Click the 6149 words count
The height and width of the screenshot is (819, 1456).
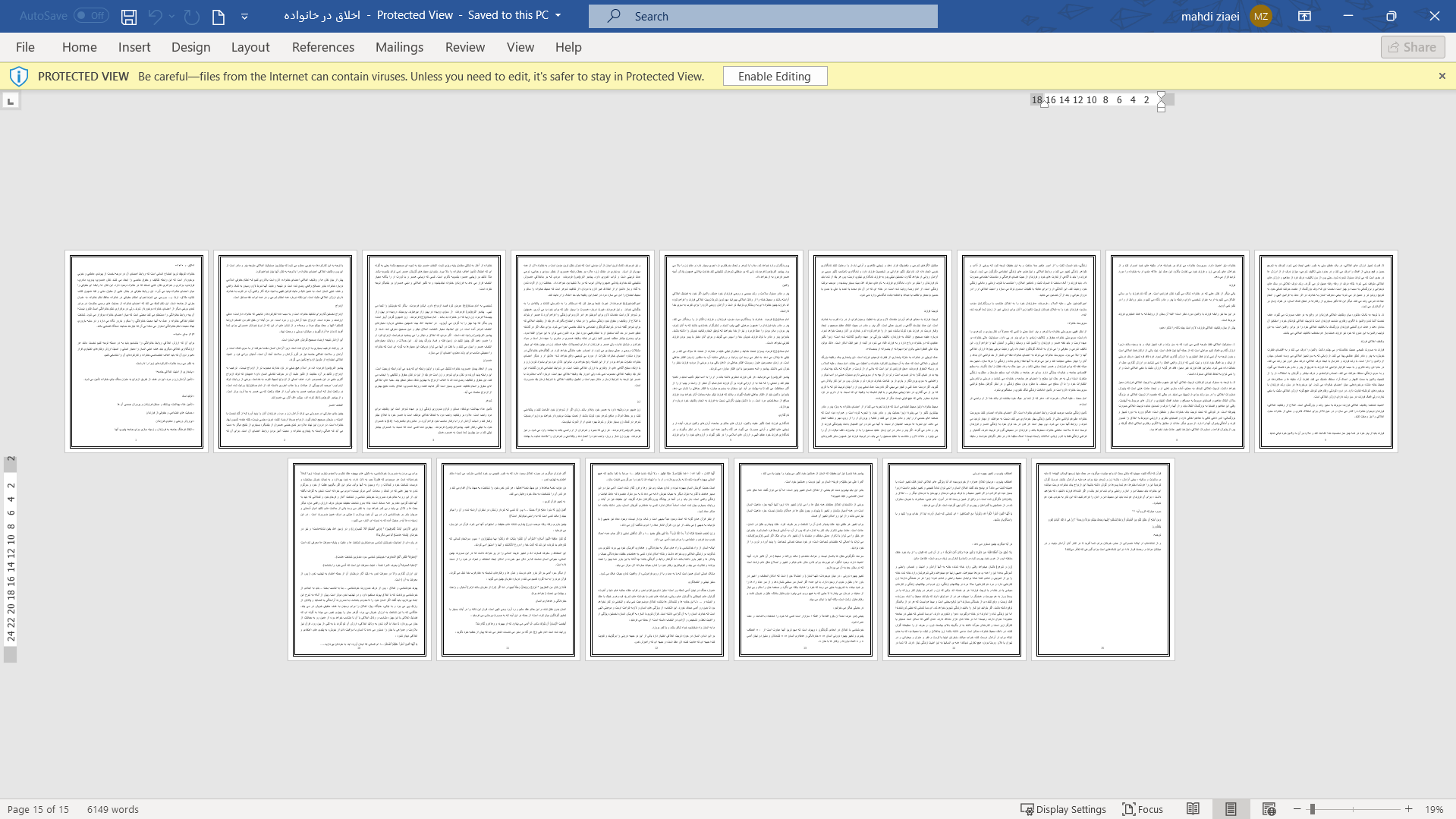tap(113, 809)
